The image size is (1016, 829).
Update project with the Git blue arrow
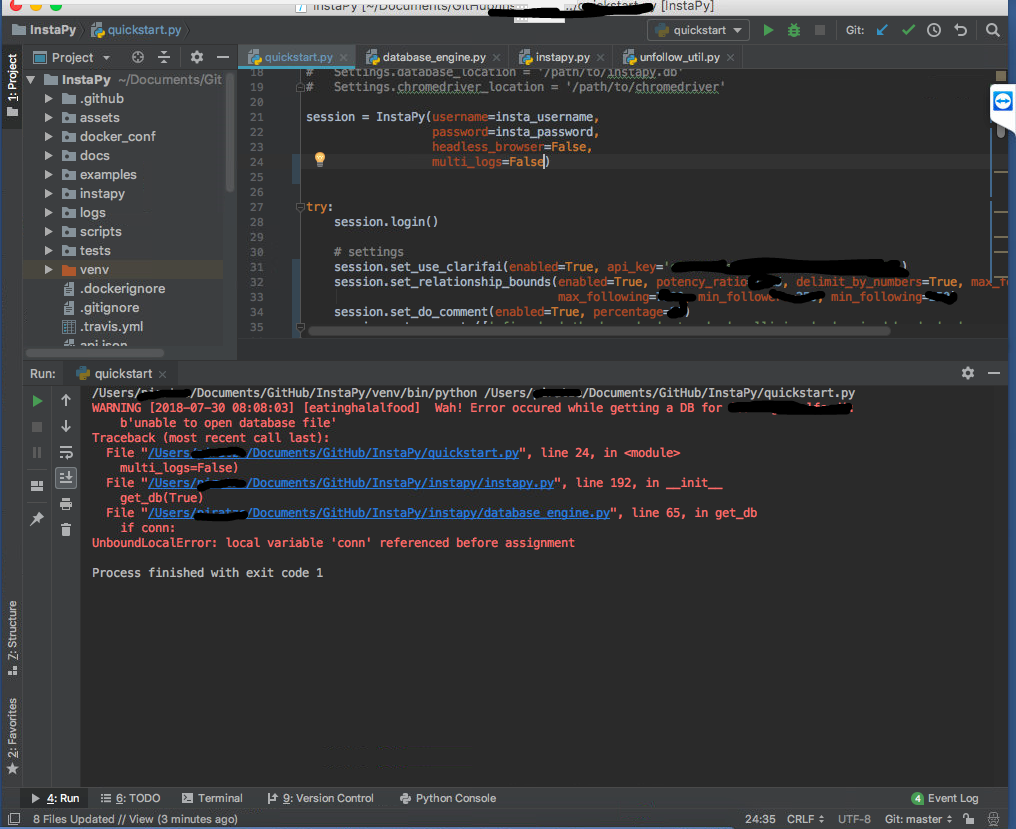(882, 30)
